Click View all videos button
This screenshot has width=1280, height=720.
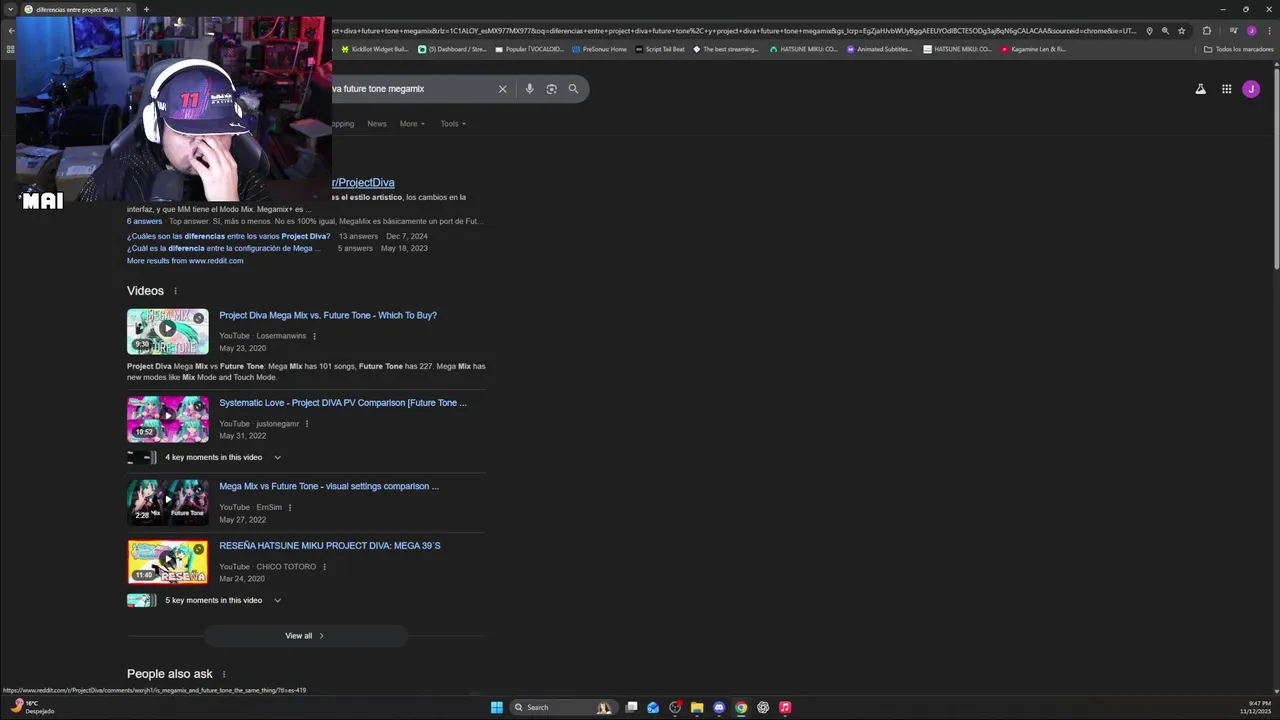tap(305, 636)
